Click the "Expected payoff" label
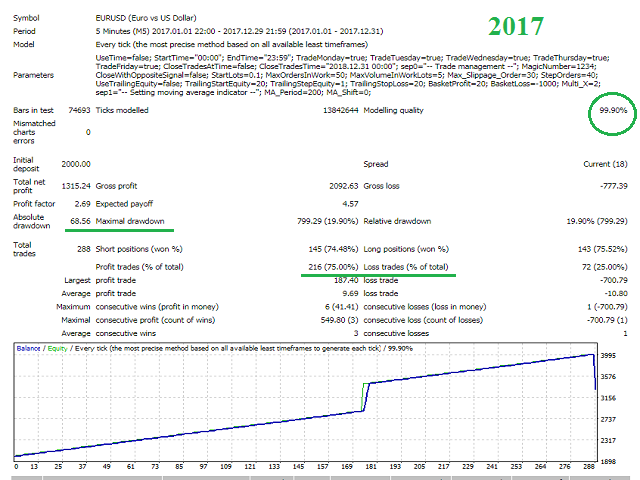640x480 pixels. pyautogui.click(x=124, y=204)
